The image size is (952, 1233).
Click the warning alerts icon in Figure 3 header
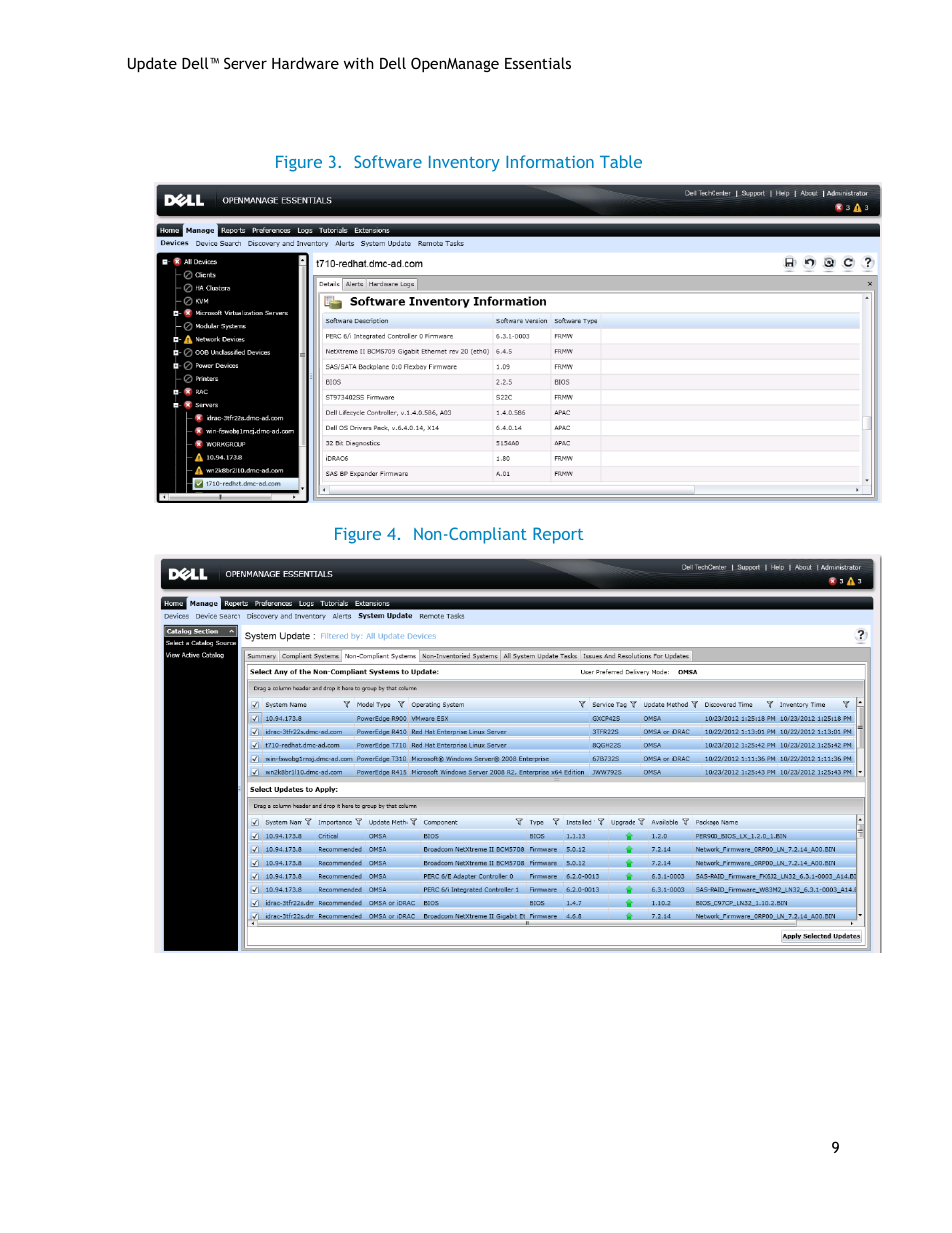coord(857,208)
